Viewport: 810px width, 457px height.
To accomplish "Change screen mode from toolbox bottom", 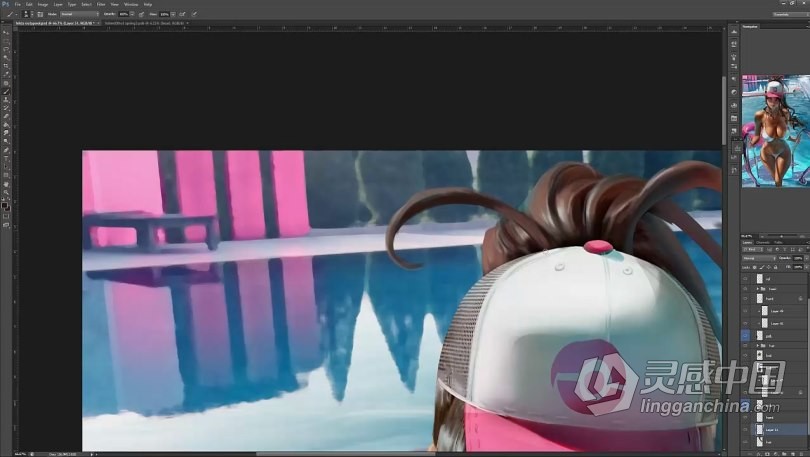I will click(6, 225).
